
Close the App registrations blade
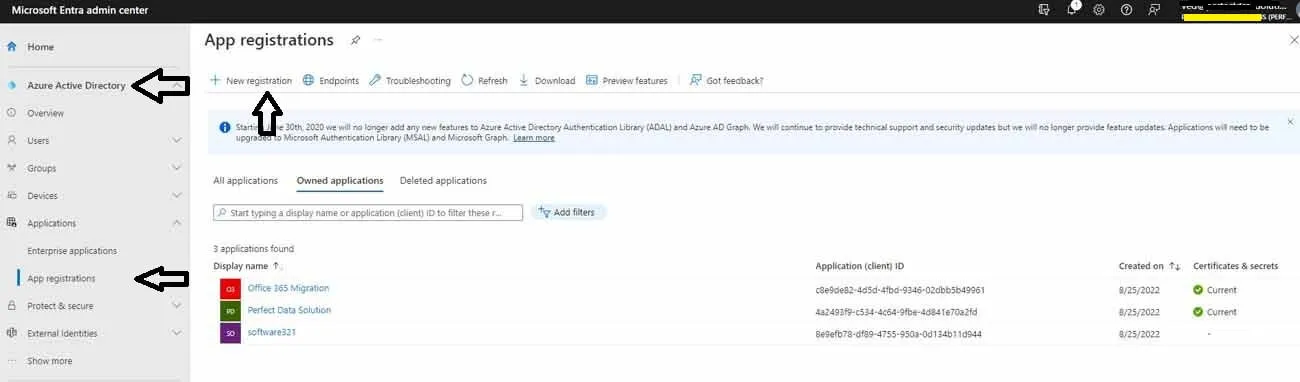pyautogui.click(x=1295, y=40)
